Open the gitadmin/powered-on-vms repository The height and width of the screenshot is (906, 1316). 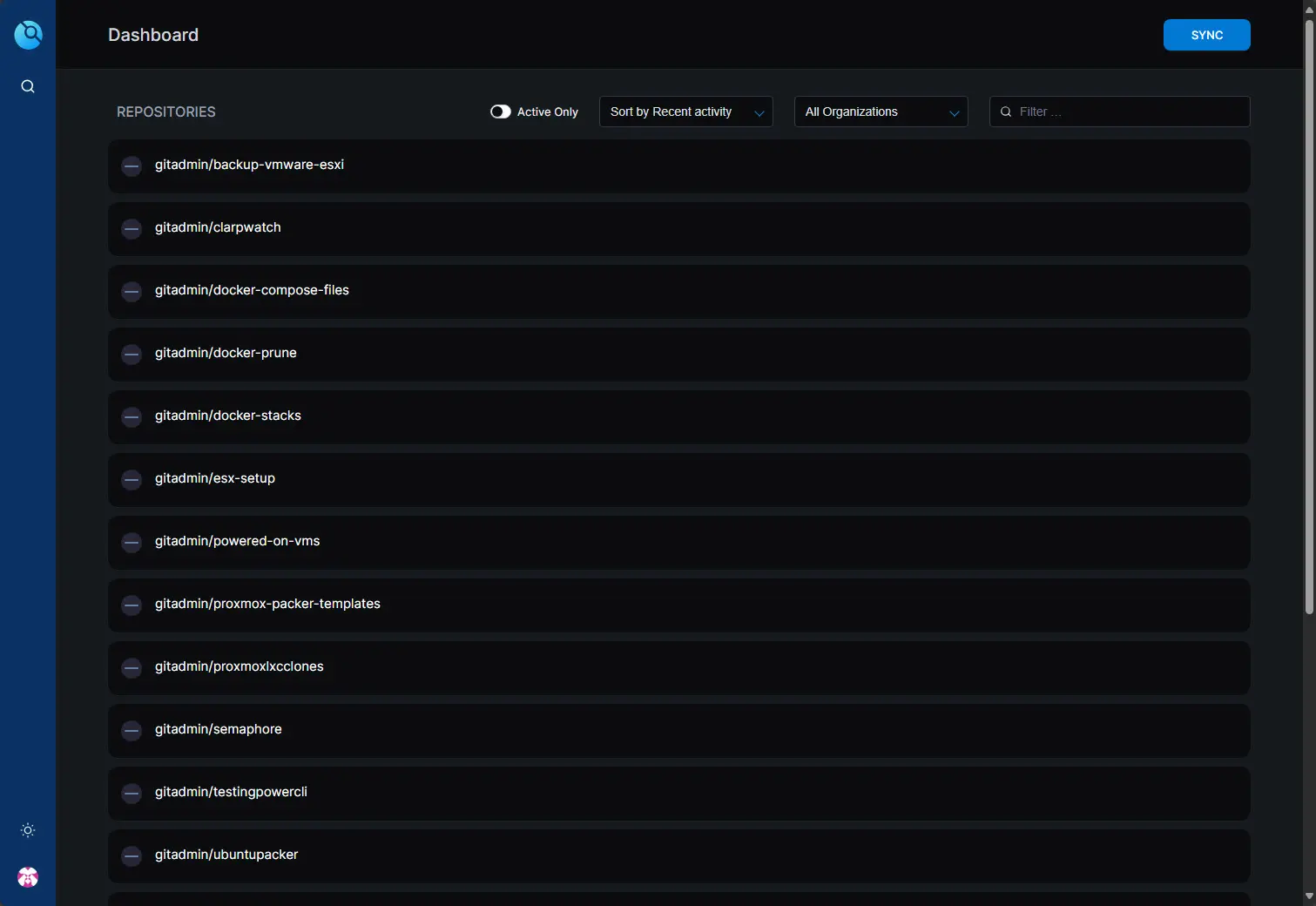(237, 541)
